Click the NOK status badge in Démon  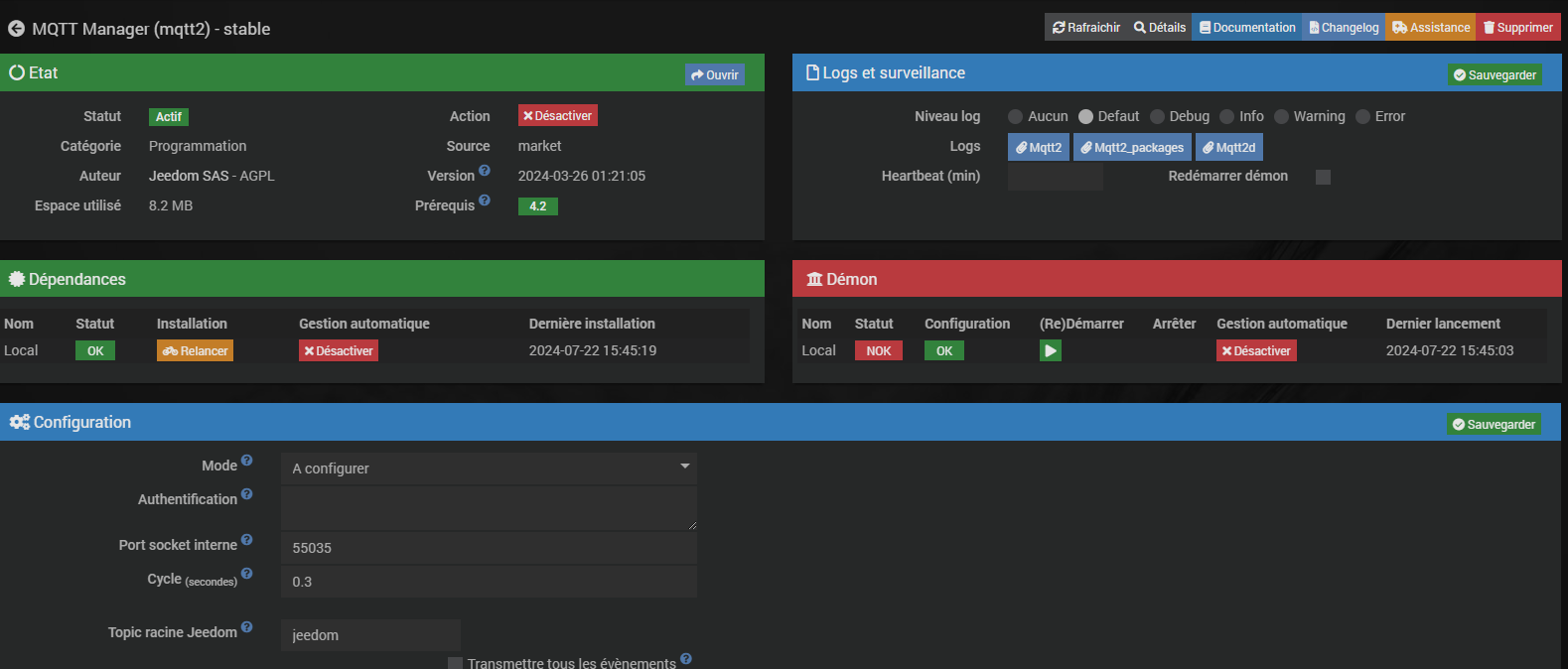coord(879,350)
